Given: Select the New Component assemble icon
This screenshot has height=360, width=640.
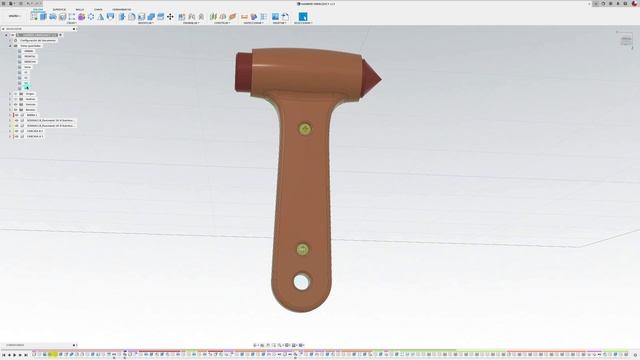Looking at the screenshot, I should [x=182, y=17].
